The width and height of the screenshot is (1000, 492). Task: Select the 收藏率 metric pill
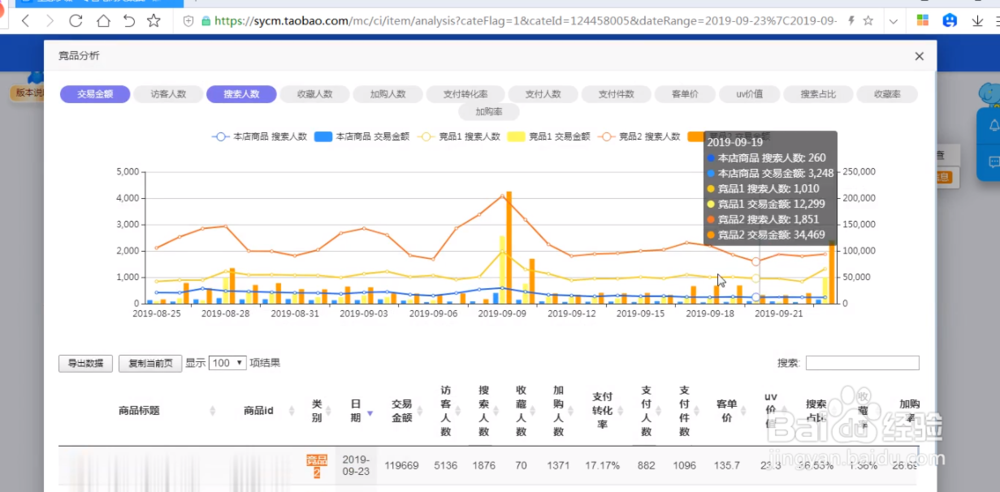[x=887, y=94]
